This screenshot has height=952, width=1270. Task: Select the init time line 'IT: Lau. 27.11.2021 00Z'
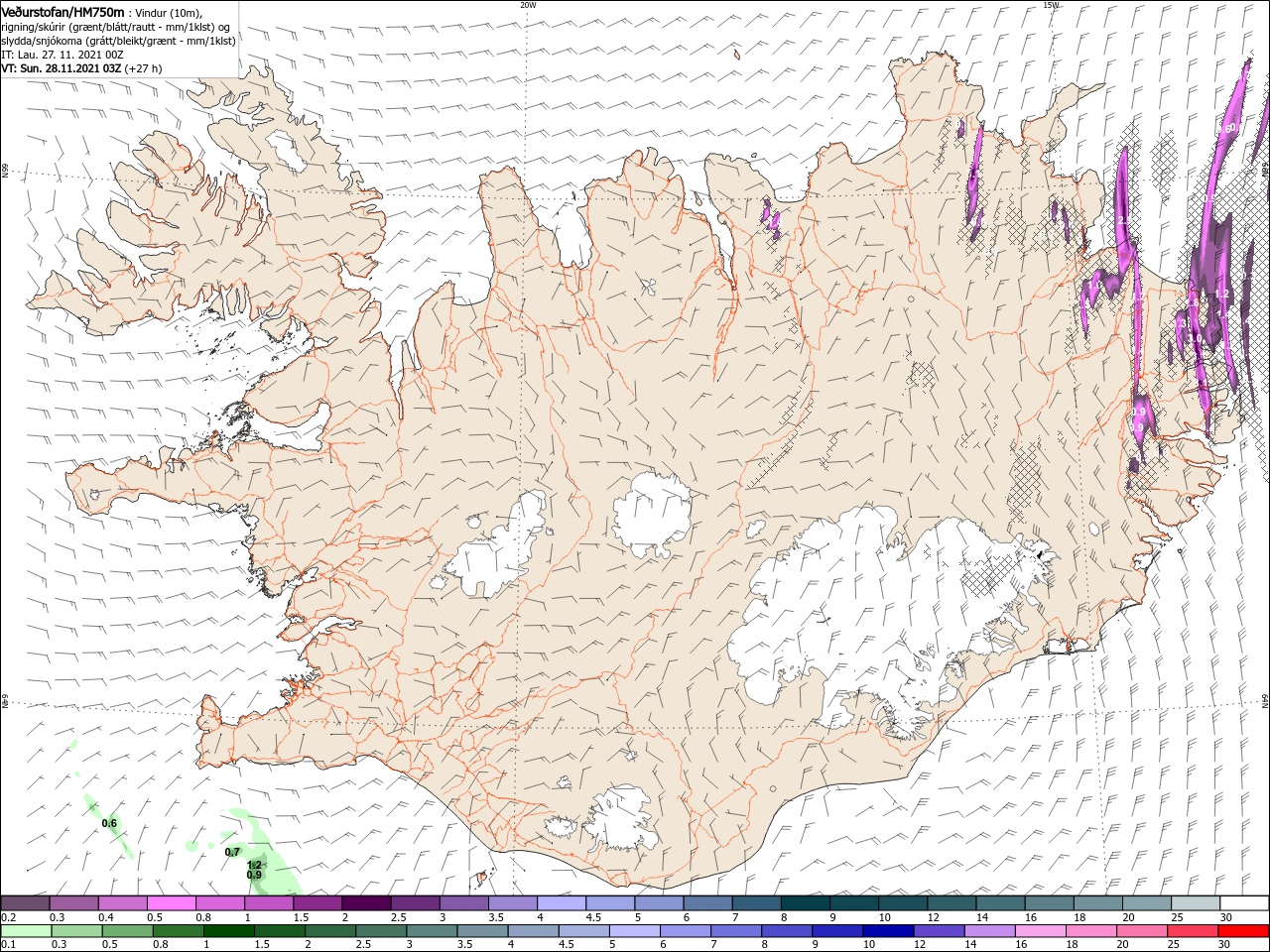tap(62, 55)
